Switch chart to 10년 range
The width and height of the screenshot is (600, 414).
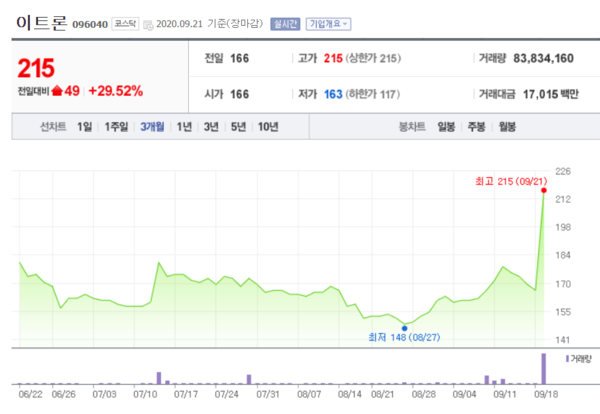pyautogui.click(x=268, y=127)
